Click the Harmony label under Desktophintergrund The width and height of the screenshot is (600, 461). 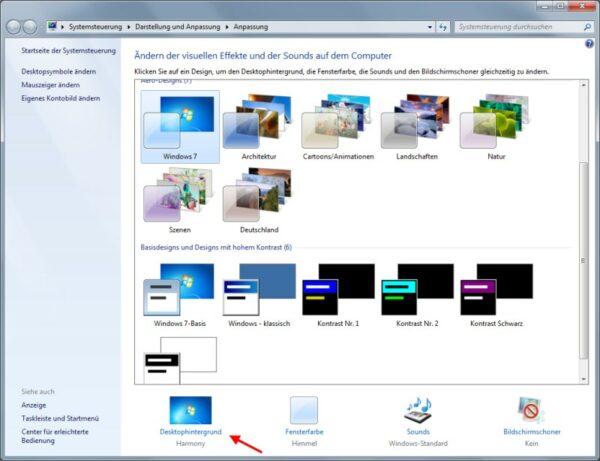click(x=191, y=443)
